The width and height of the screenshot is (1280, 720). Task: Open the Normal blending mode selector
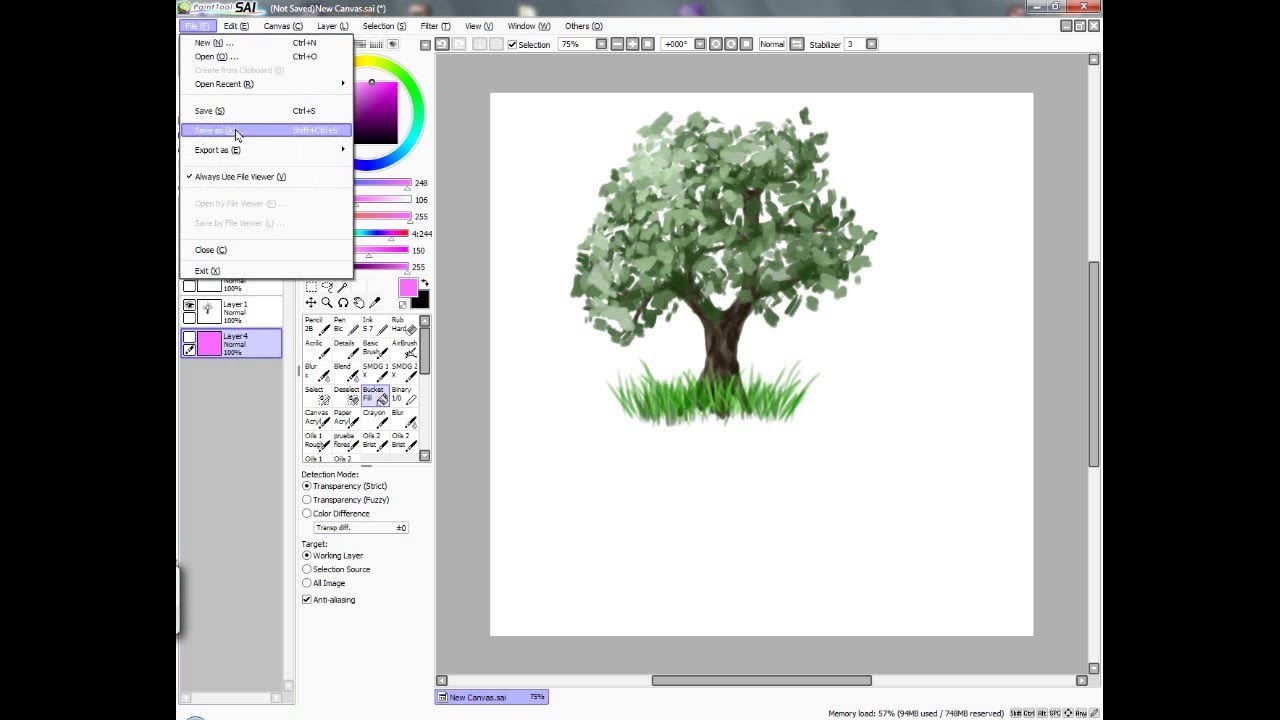click(x=772, y=44)
